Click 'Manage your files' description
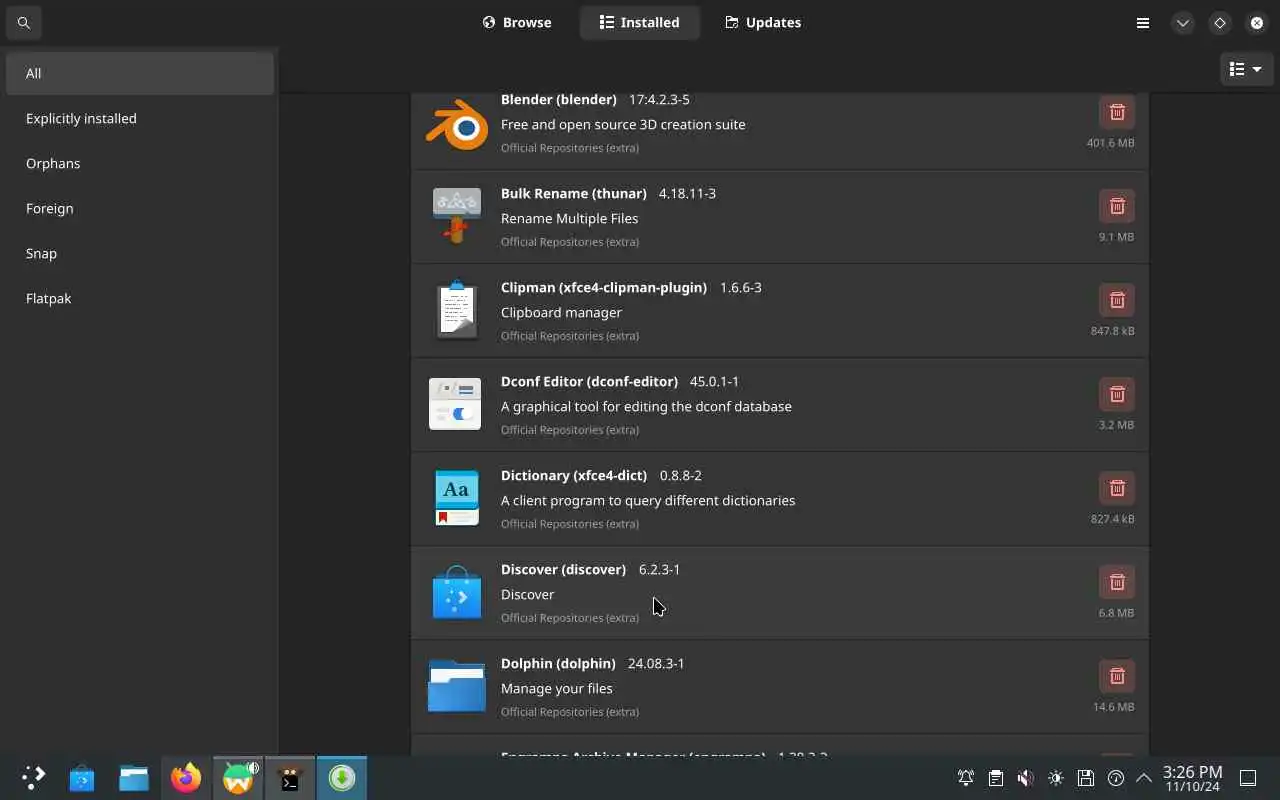 point(556,688)
